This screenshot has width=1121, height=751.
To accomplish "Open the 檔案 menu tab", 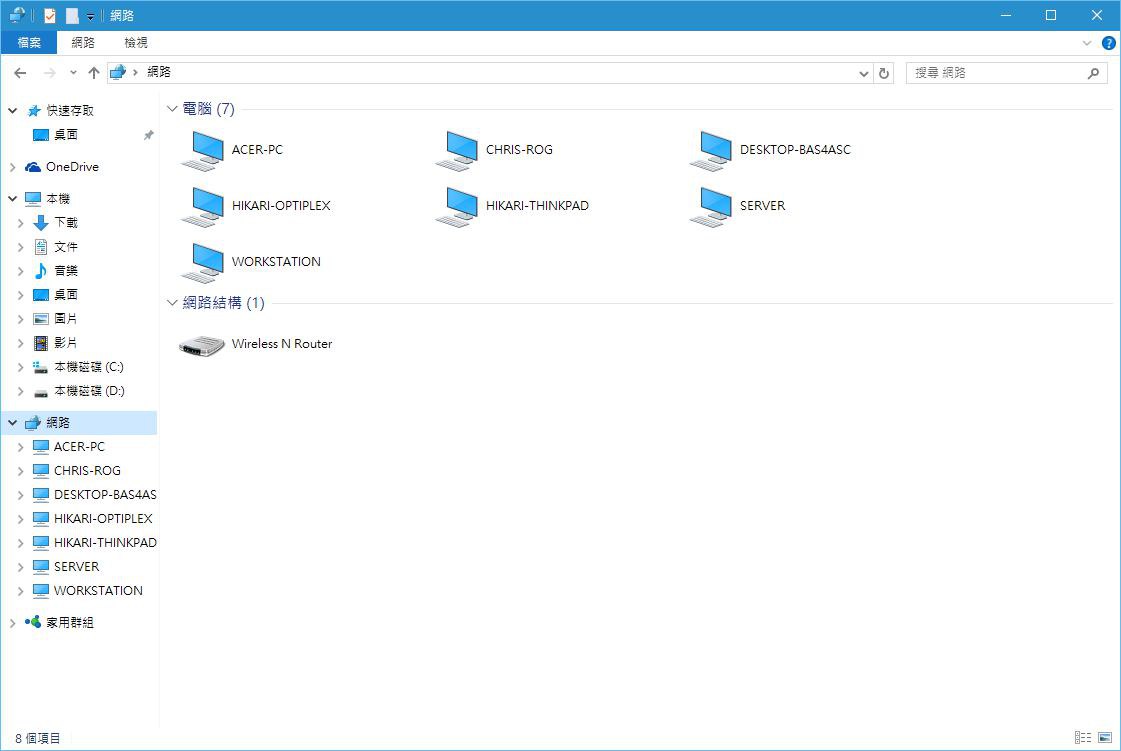I will pos(29,43).
